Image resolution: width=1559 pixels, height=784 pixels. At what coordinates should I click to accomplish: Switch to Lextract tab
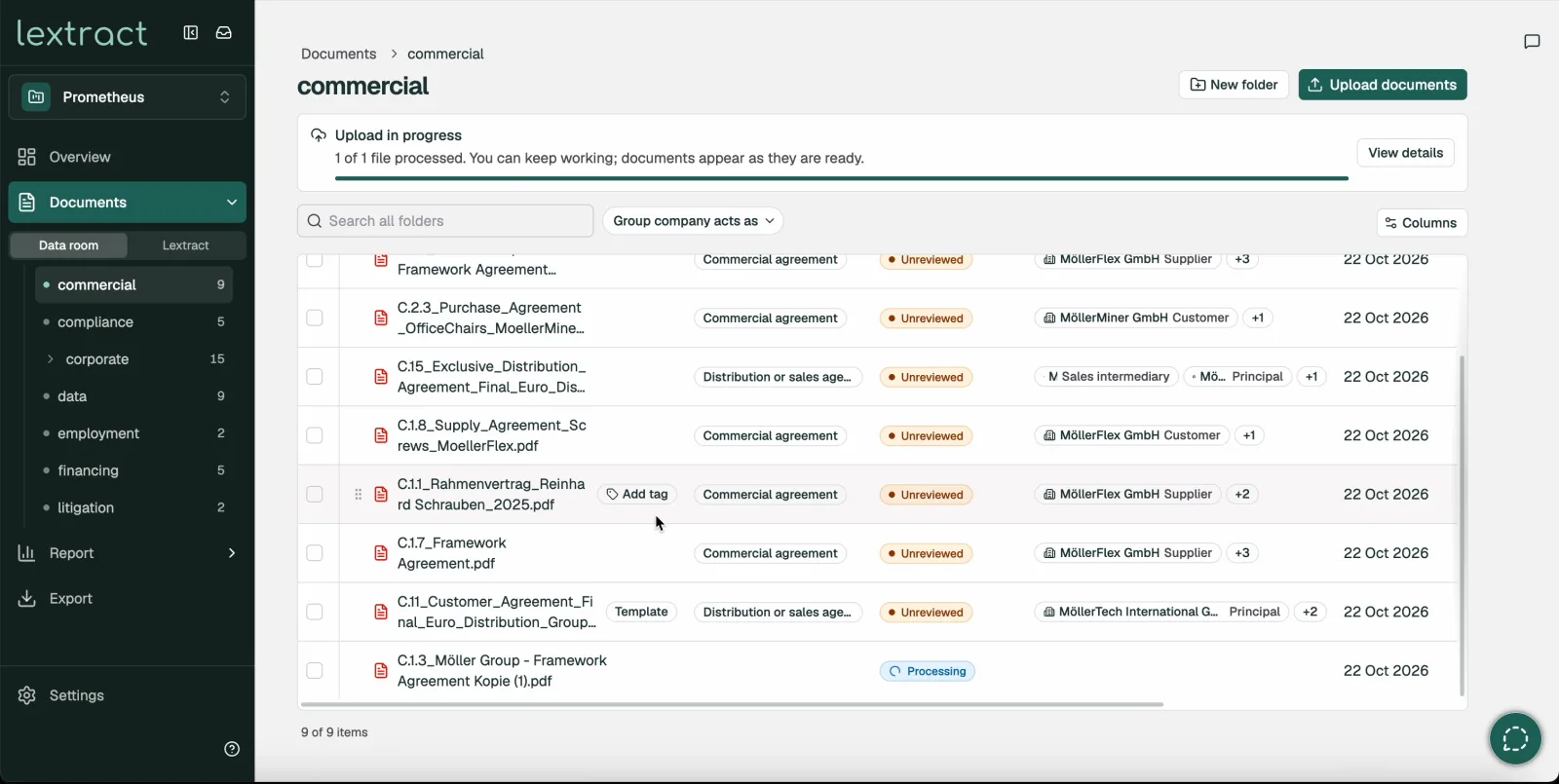coord(185,245)
